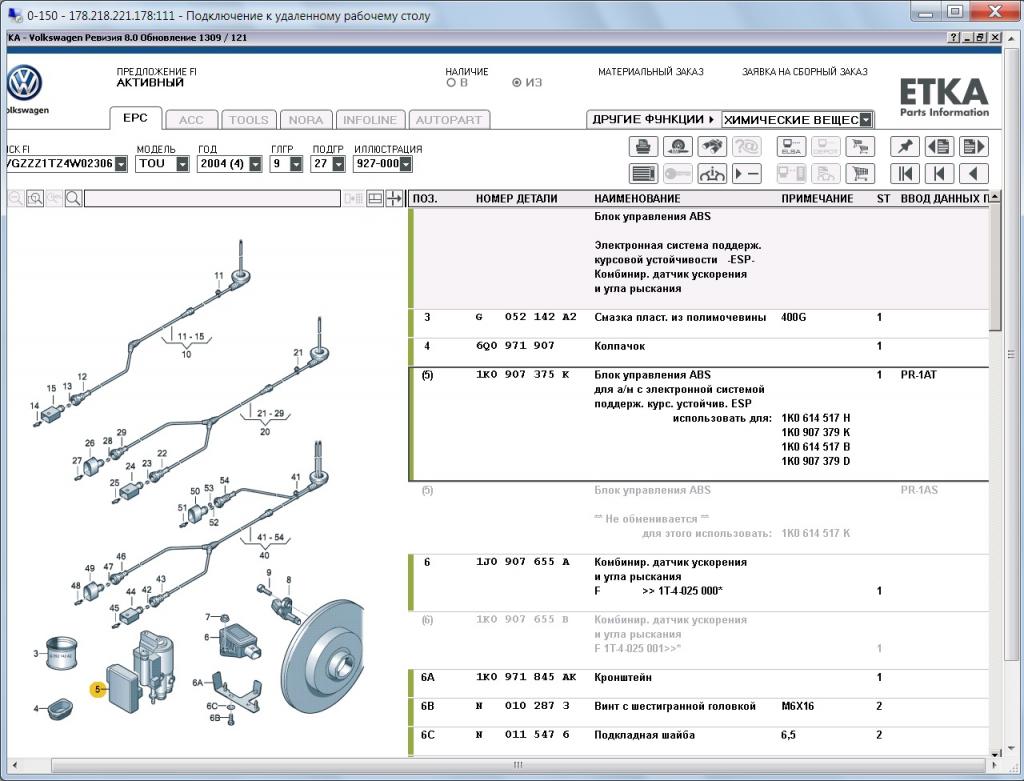
Task: Click the vertical scrollbar thumb of parts list
Action: click(x=995, y=268)
